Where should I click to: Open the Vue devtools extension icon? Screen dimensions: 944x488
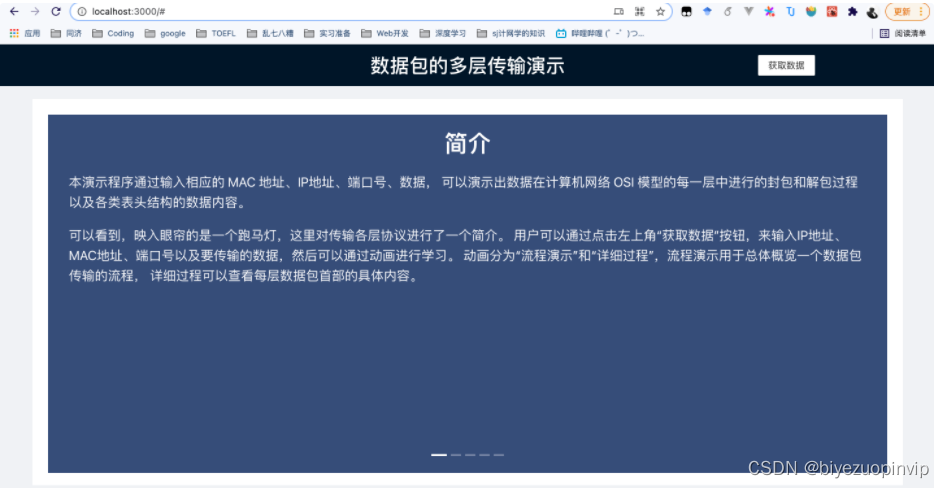tap(749, 11)
